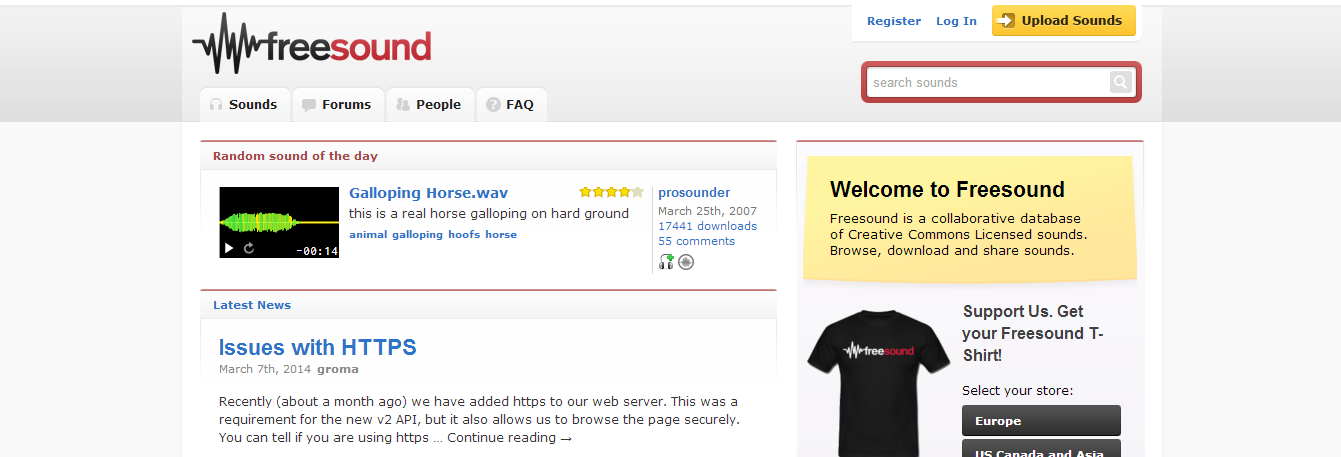Toggle loop icon in sound player
Viewport: 1341px width, 457px height.
pyautogui.click(x=249, y=248)
